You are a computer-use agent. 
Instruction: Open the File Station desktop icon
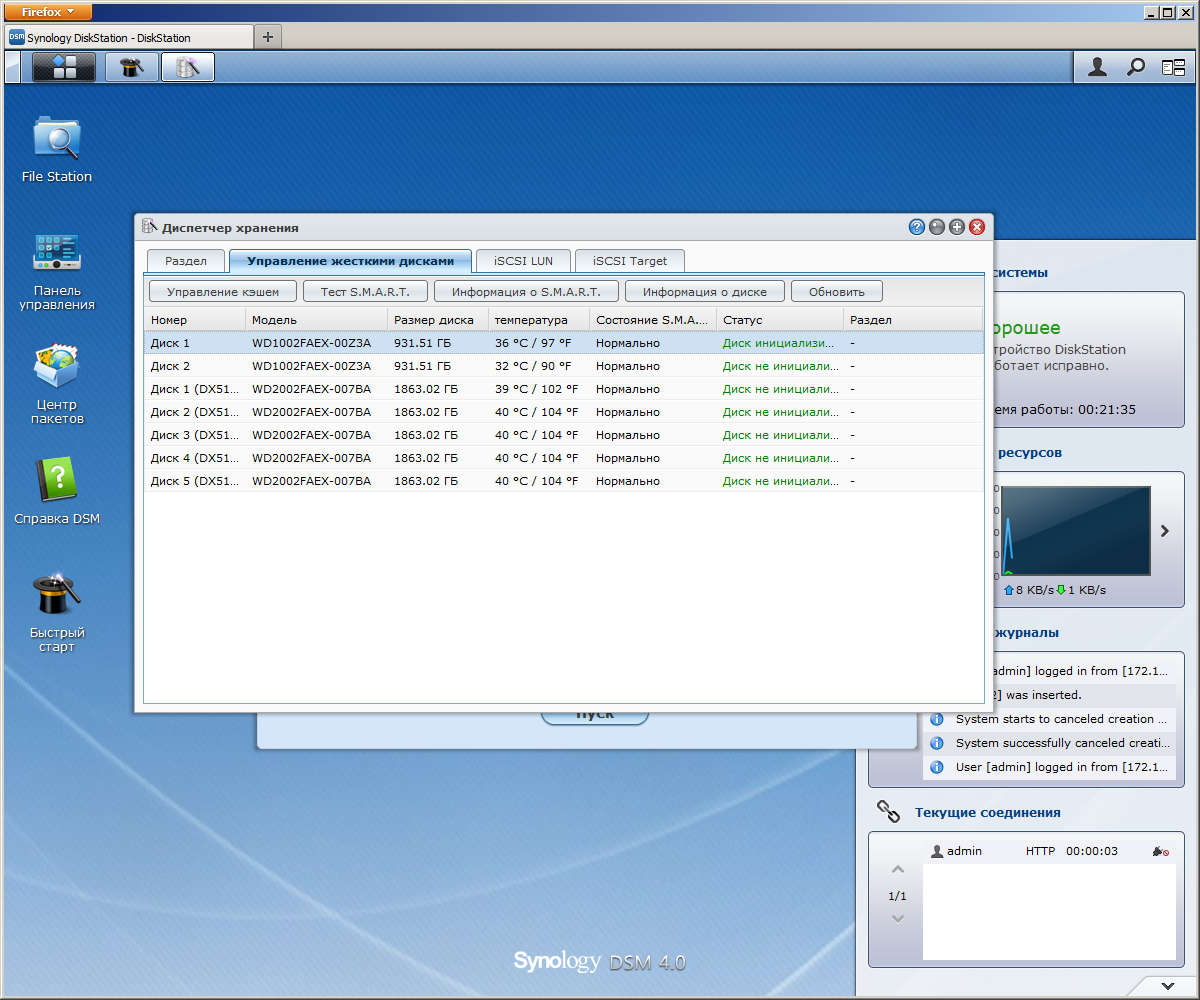pyautogui.click(x=57, y=139)
